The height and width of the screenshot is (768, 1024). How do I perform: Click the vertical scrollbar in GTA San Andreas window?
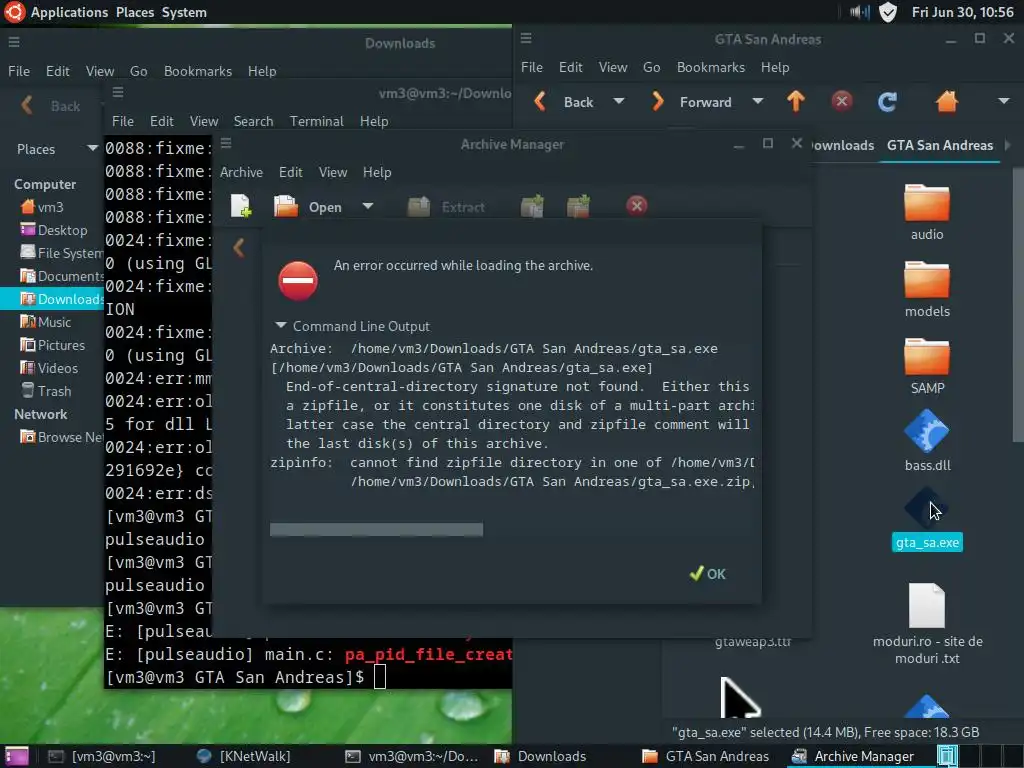tap(1018, 306)
